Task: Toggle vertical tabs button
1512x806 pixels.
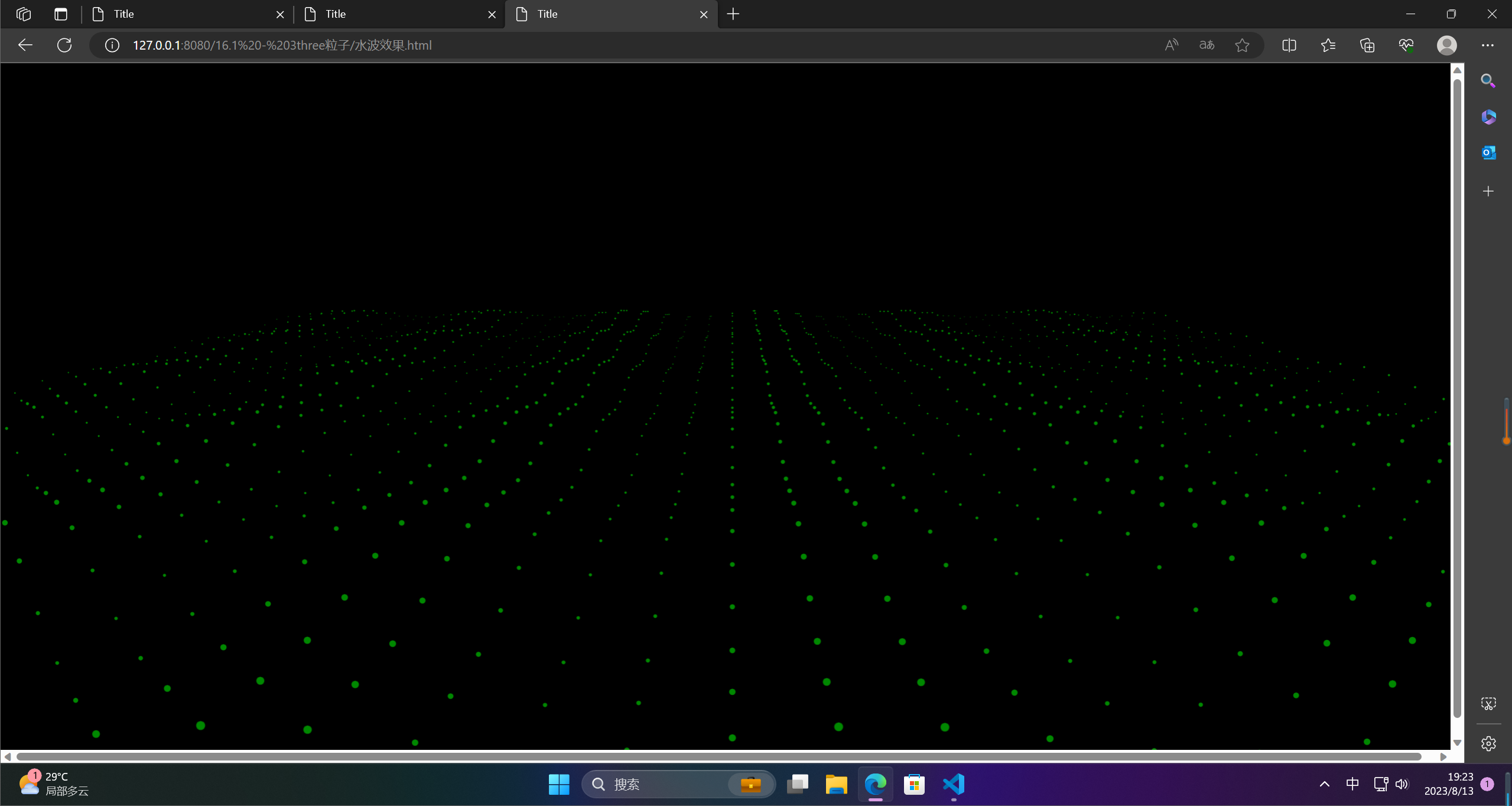Action: 61,14
